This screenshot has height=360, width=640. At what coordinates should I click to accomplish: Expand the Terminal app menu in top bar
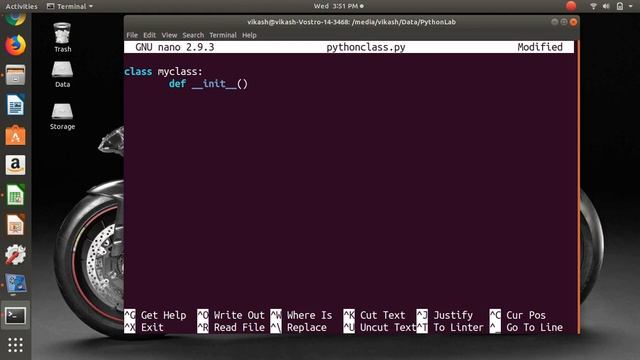coord(70,6)
